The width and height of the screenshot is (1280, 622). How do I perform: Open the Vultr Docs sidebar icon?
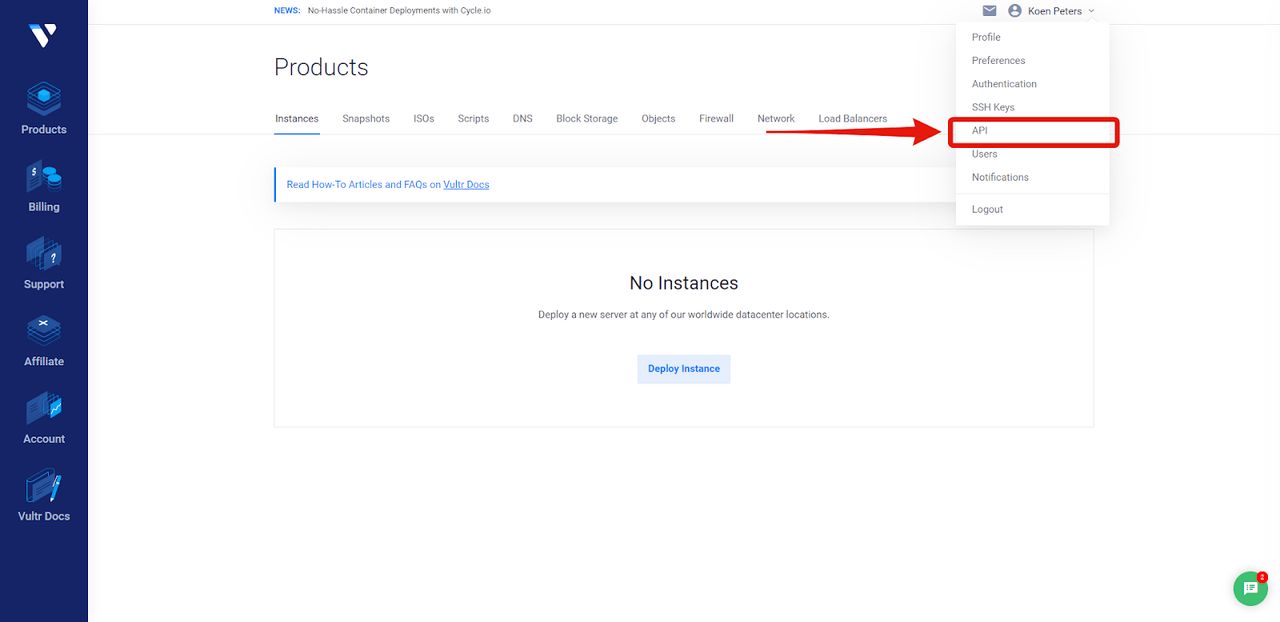pos(44,496)
